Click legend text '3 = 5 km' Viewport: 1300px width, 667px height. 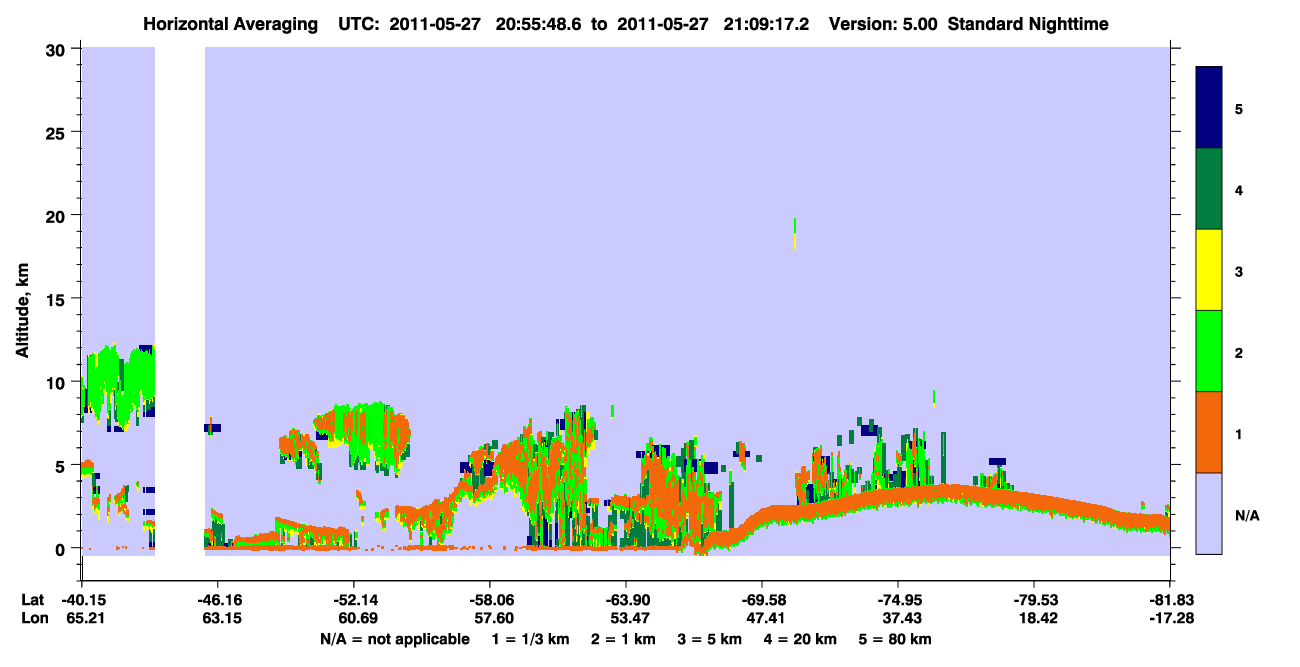[x=709, y=639]
